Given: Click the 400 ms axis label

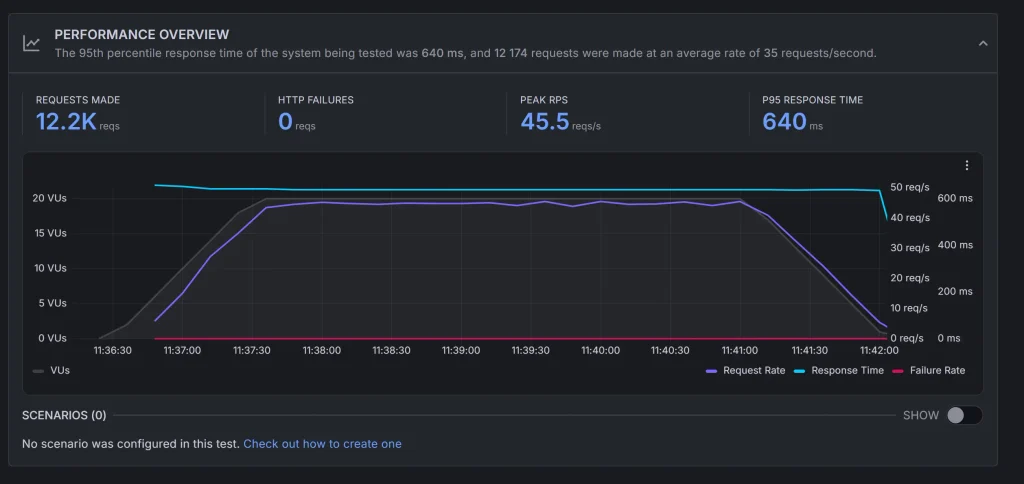Looking at the screenshot, I should (955, 245).
